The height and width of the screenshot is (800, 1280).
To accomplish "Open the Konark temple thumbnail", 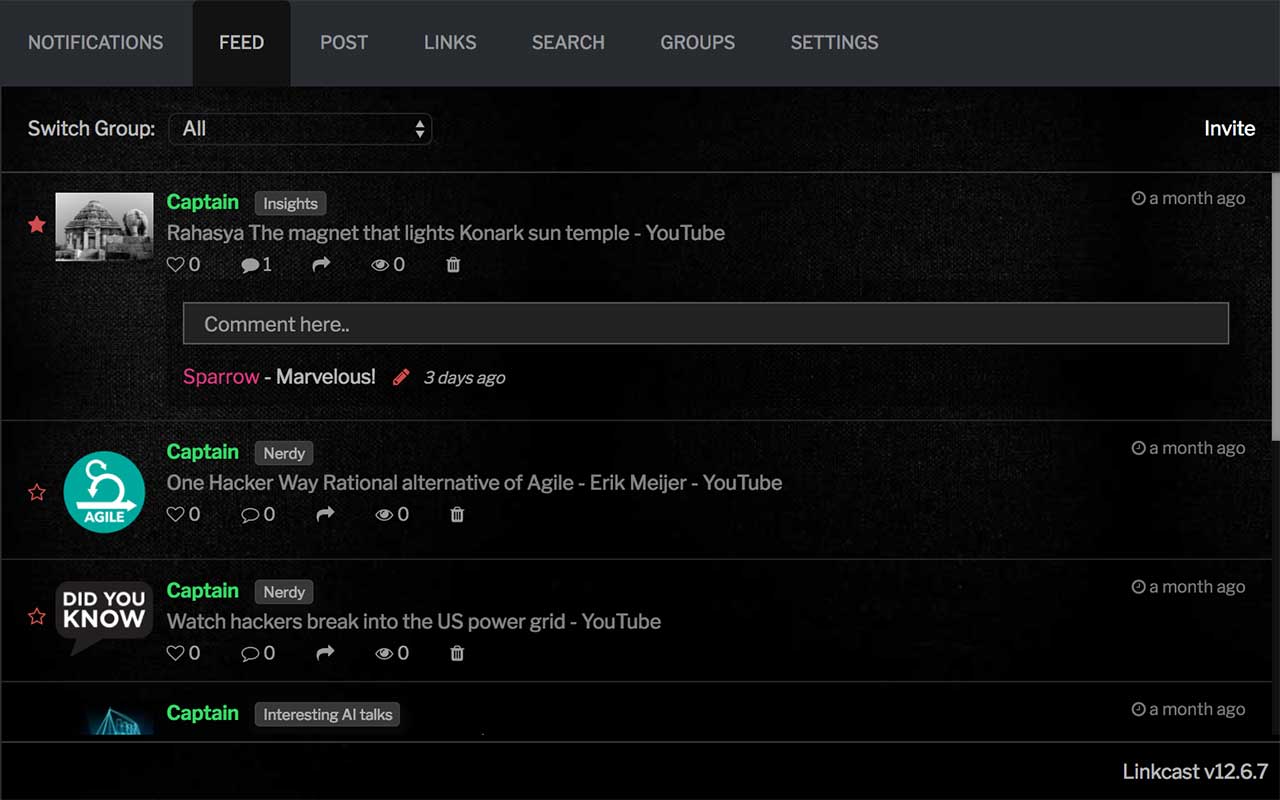I will click(104, 227).
